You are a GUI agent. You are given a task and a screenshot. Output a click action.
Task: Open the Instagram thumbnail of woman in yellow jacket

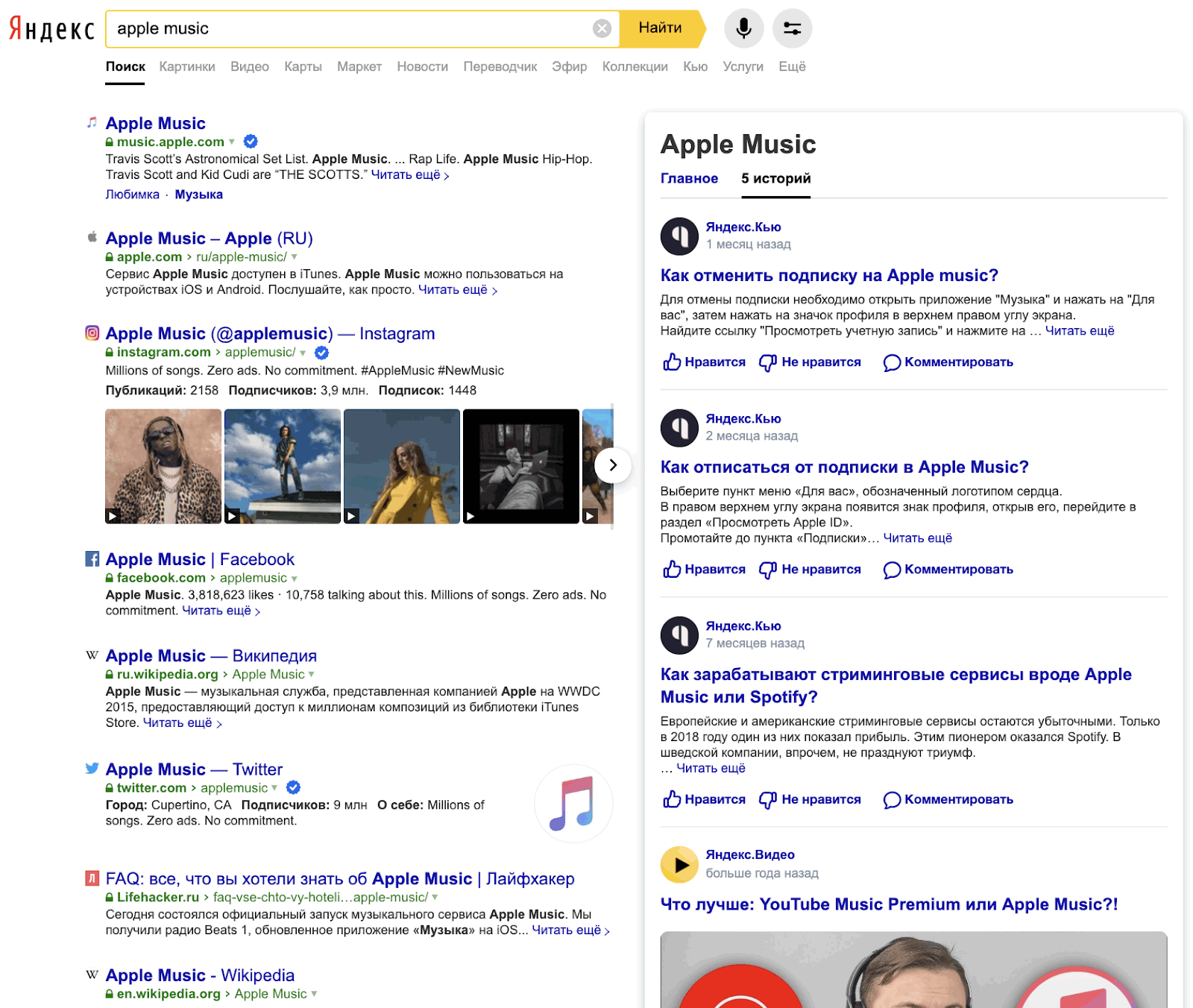pos(402,466)
